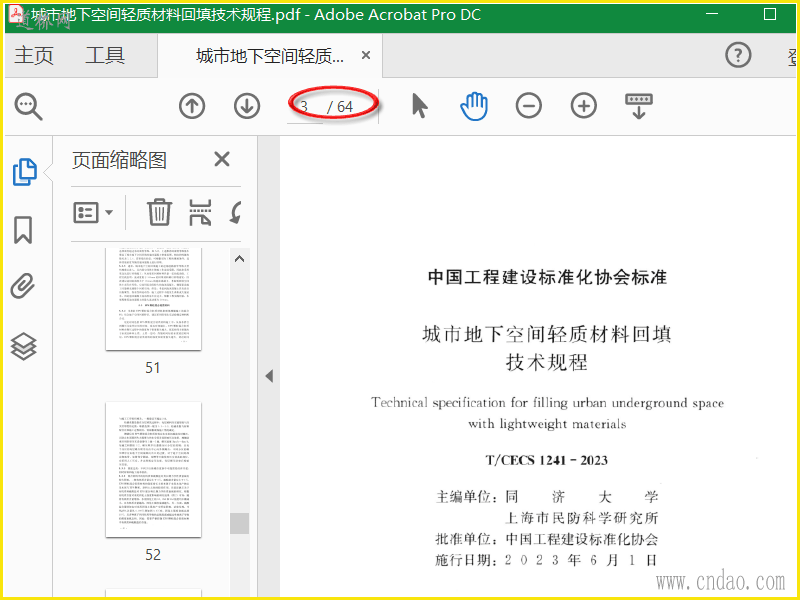Toggle the page thumbnails sidebar icon
This screenshot has height=600, width=800.
click(24, 171)
